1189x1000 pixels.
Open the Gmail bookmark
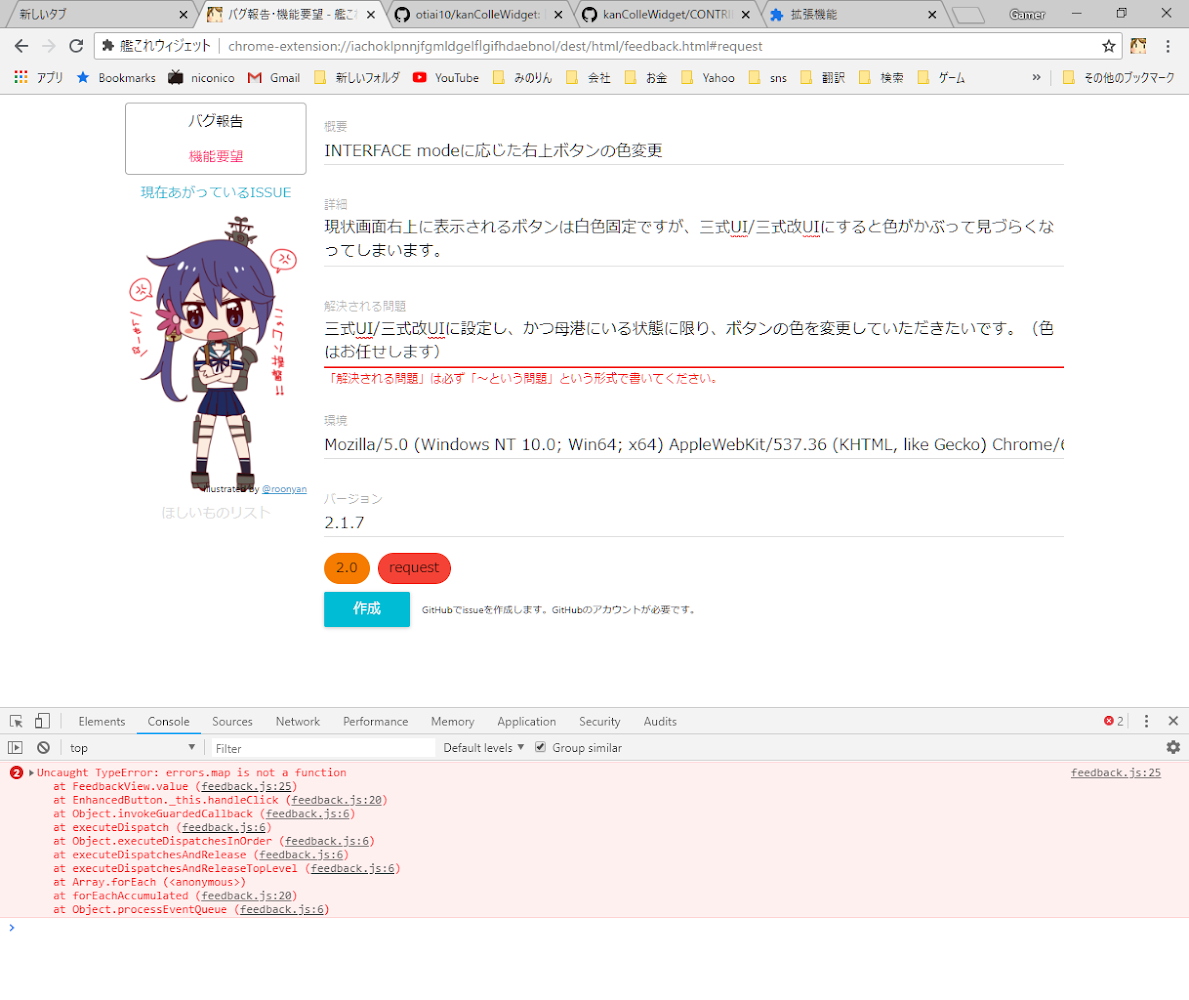(x=274, y=77)
